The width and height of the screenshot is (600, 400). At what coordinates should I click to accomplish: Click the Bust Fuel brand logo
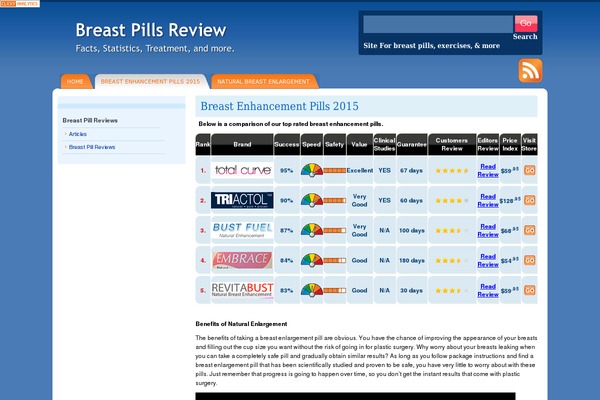[x=242, y=230]
